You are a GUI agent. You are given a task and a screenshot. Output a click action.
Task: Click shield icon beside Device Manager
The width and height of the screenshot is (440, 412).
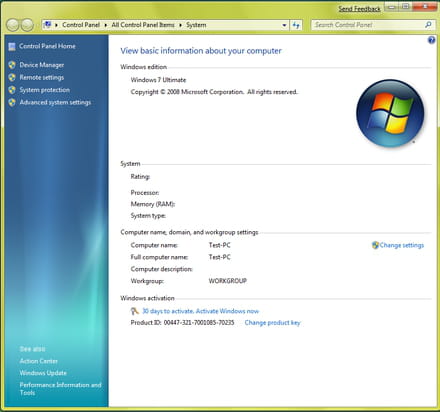coord(12,65)
